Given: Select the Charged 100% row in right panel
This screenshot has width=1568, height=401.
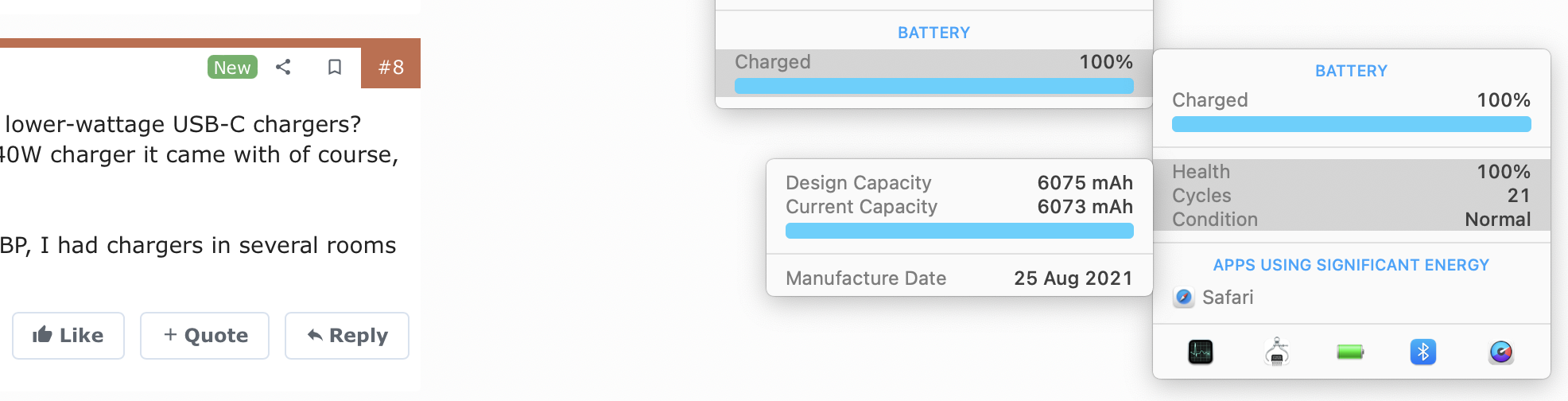Looking at the screenshot, I should pyautogui.click(x=1350, y=100).
